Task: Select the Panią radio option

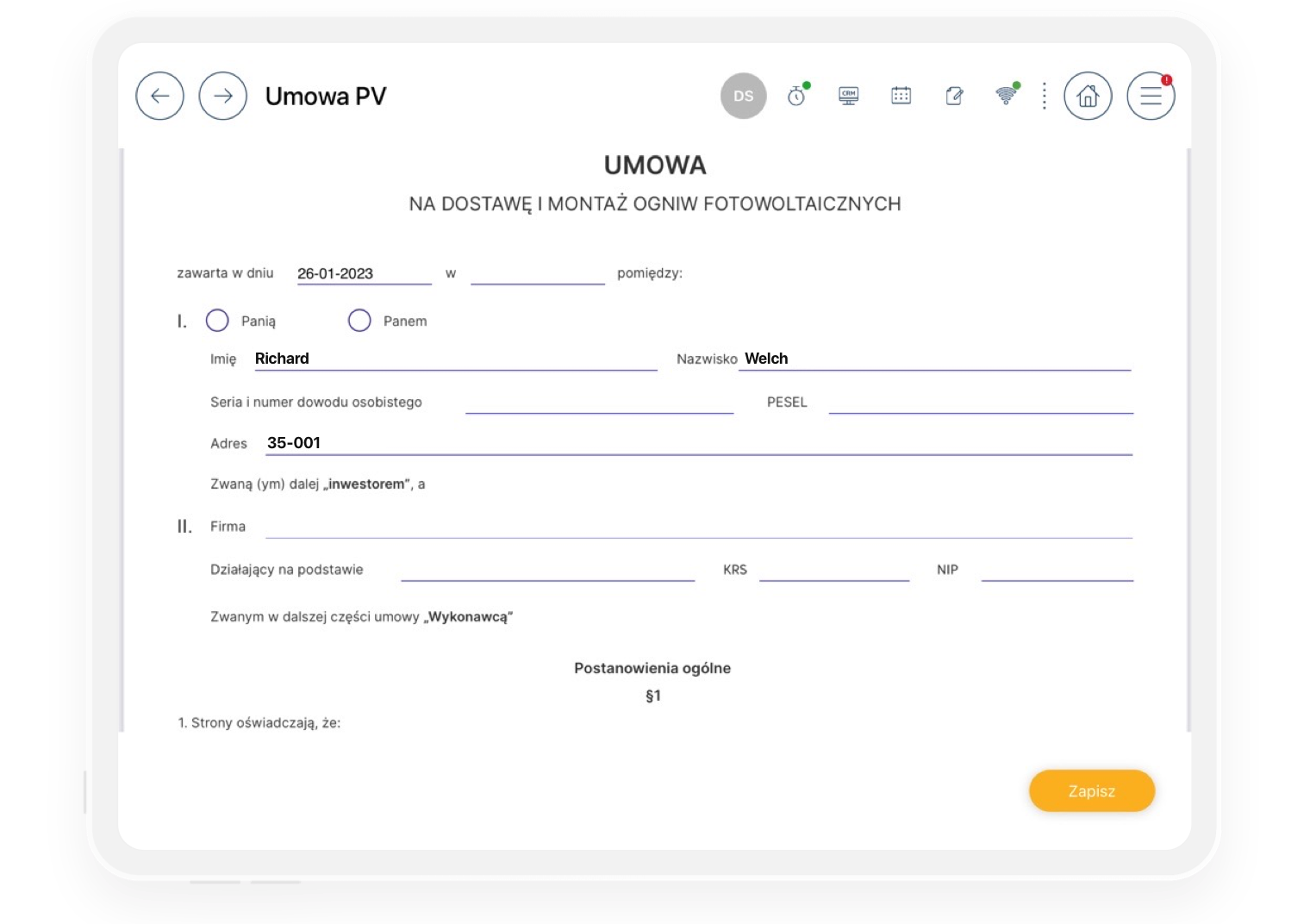Action: pos(217,321)
